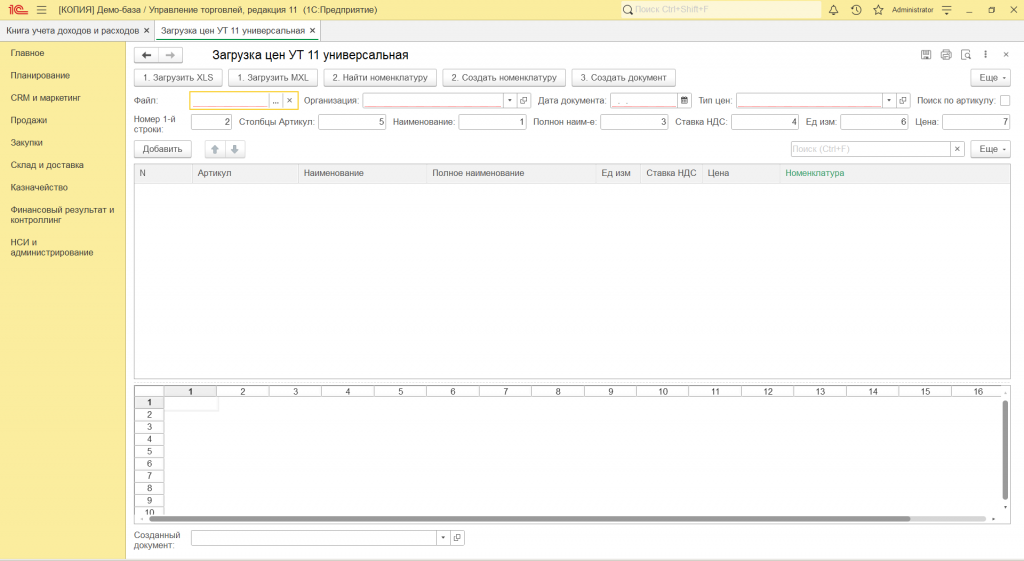
Task: Save spreadsheet with diskette icon
Action: tap(926, 55)
